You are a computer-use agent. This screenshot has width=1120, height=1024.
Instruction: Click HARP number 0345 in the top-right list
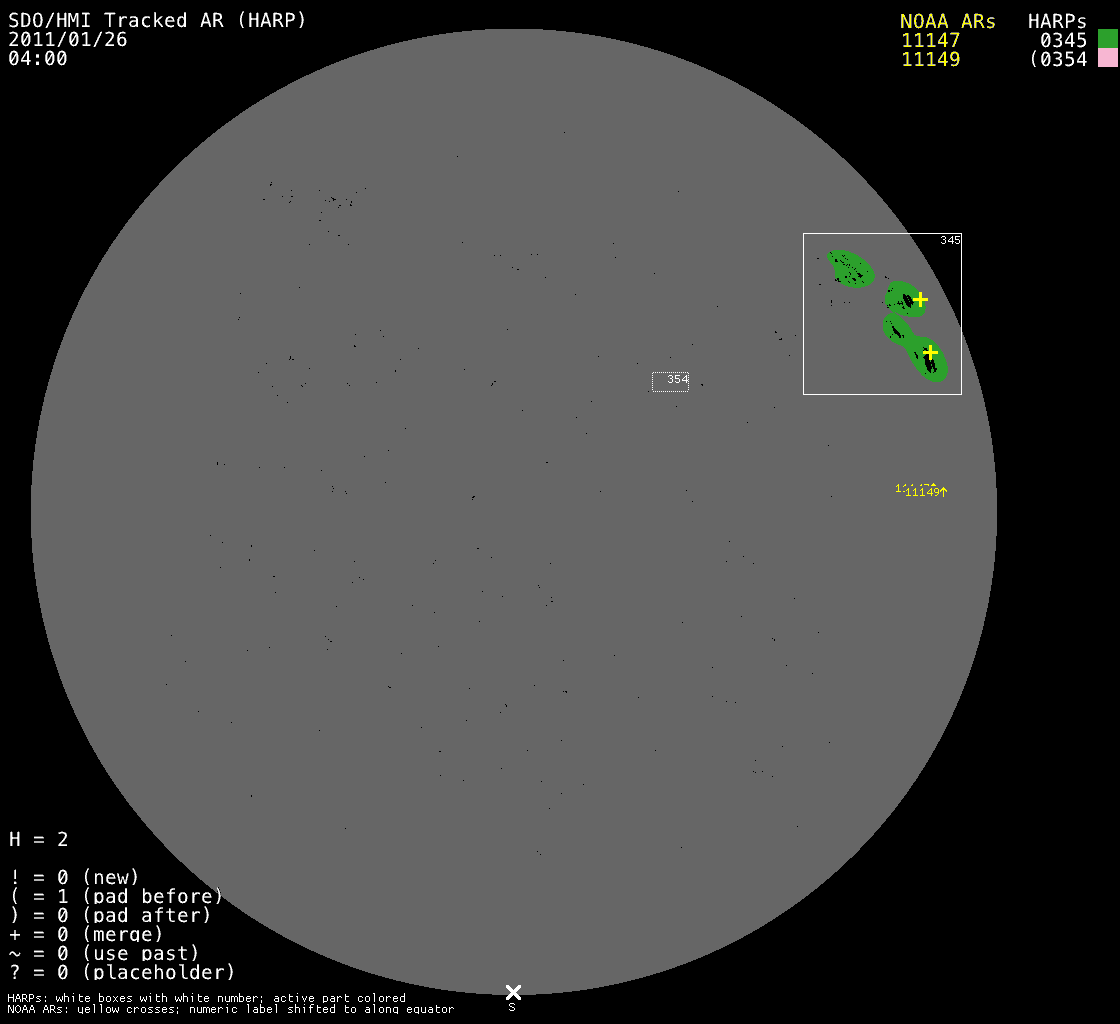click(1062, 40)
